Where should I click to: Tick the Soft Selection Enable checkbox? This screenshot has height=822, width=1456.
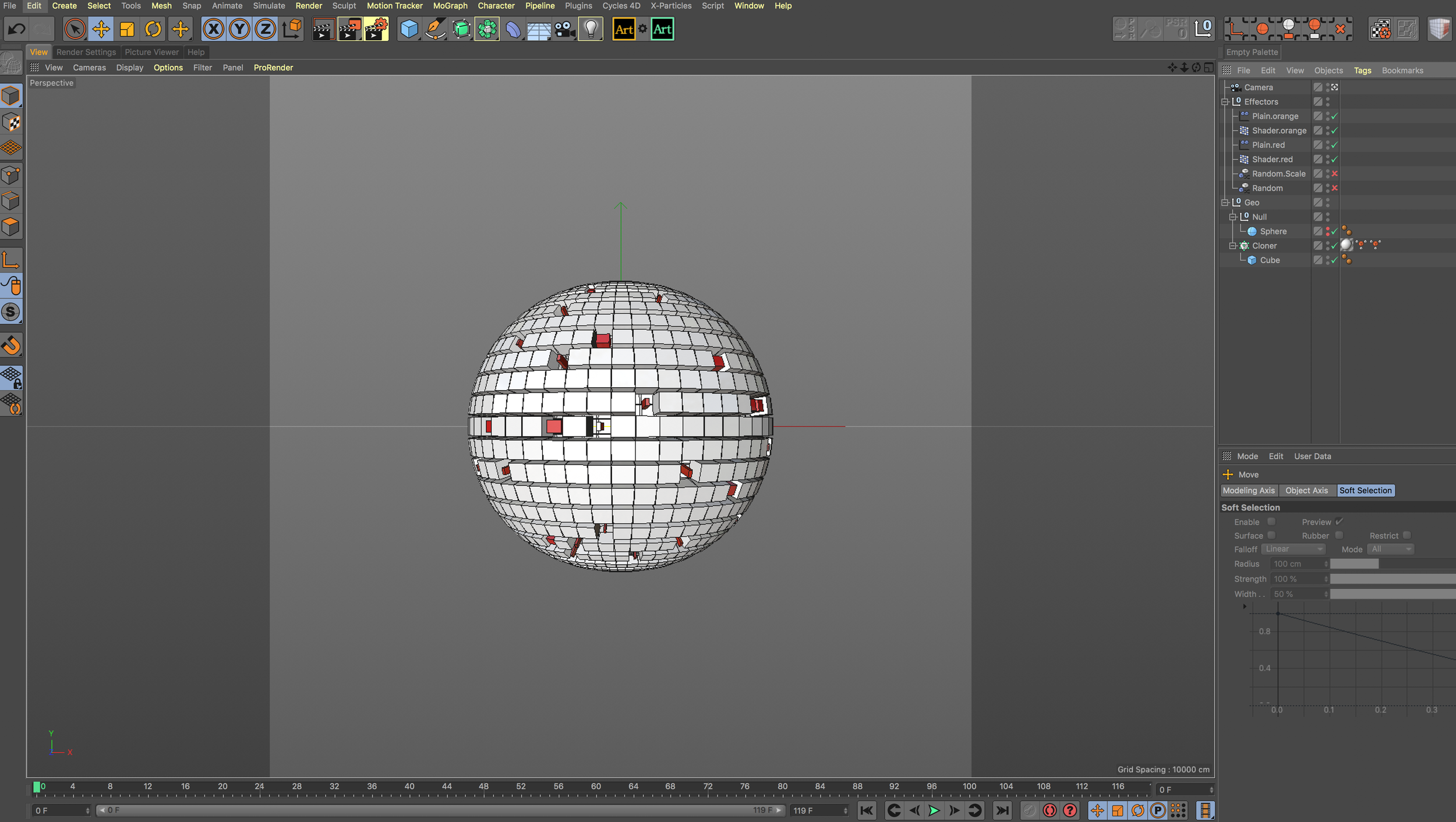coord(1271,522)
